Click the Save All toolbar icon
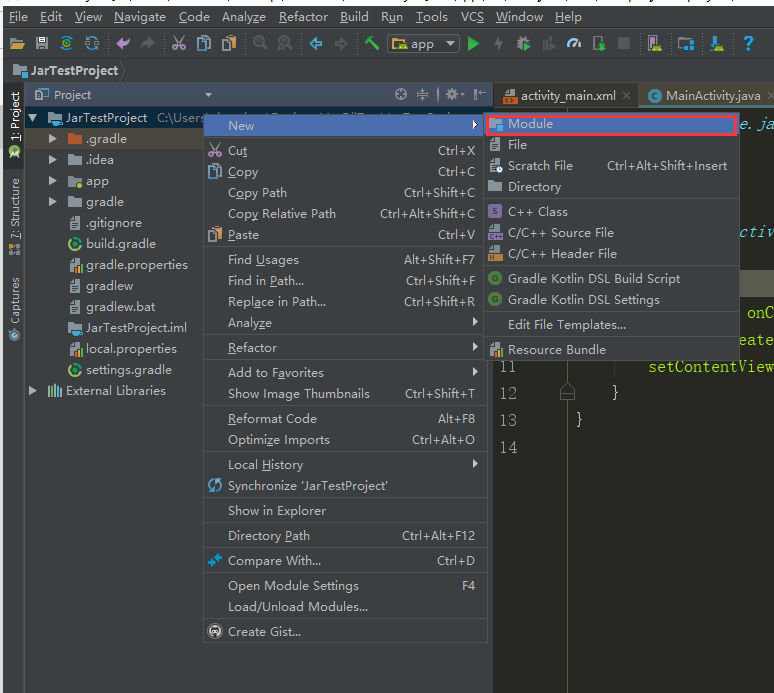This screenshot has width=774, height=693. tap(42, 43)
